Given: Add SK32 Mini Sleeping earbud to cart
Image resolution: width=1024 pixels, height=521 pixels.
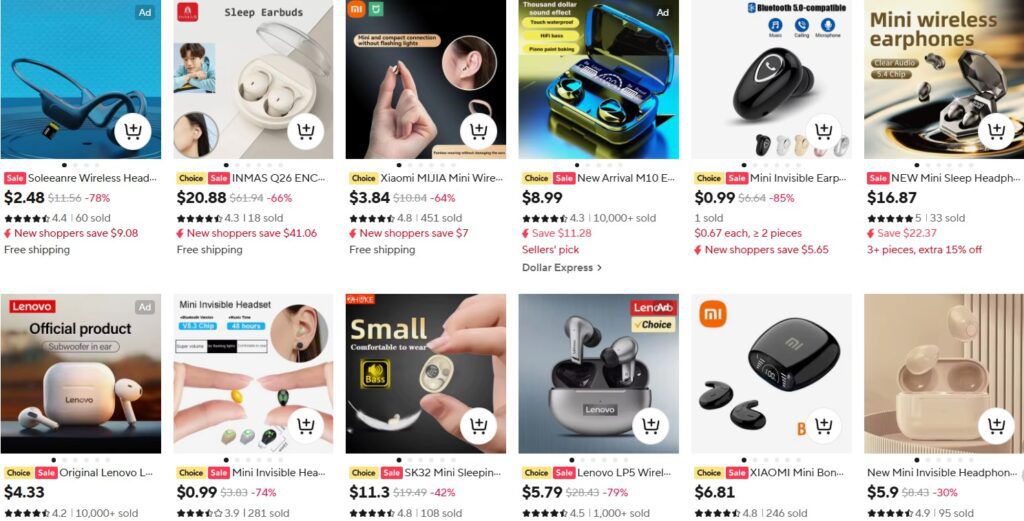Looking at the screenshot, I should point(479,426).
